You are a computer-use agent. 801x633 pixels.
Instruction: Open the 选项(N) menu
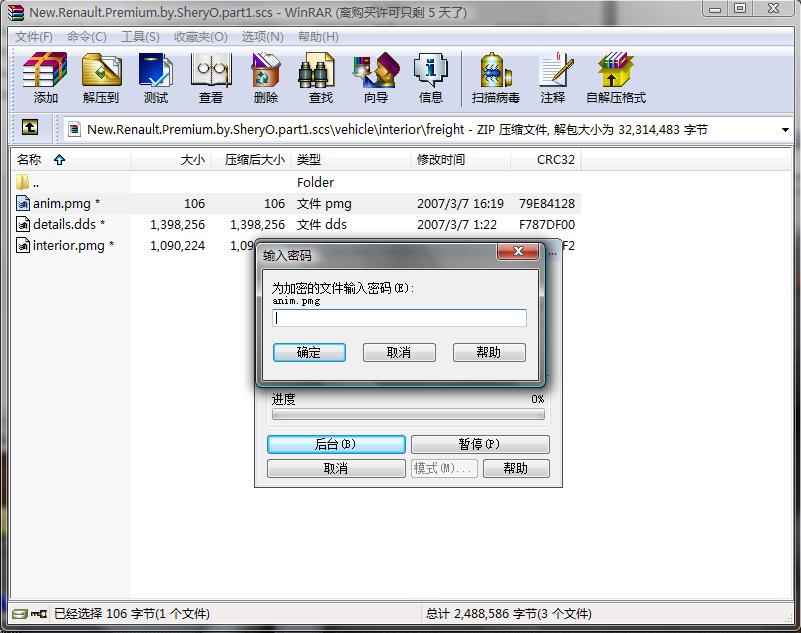tap(263, 37)
